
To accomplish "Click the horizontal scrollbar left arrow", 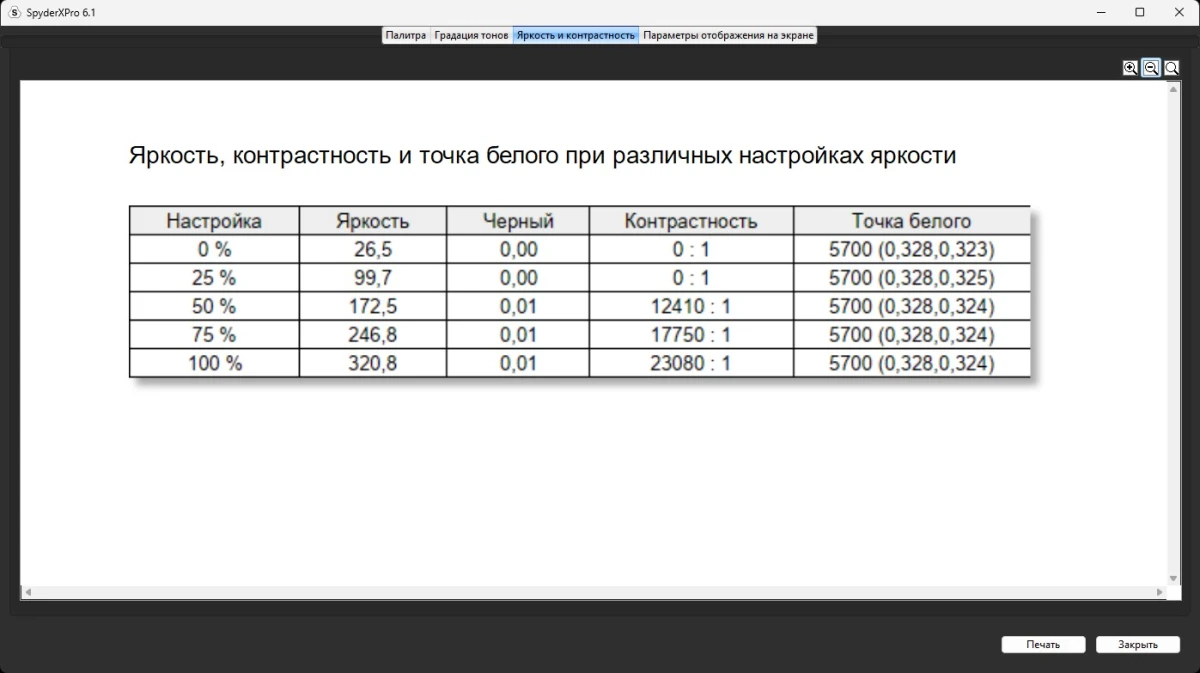I will 27,593.
